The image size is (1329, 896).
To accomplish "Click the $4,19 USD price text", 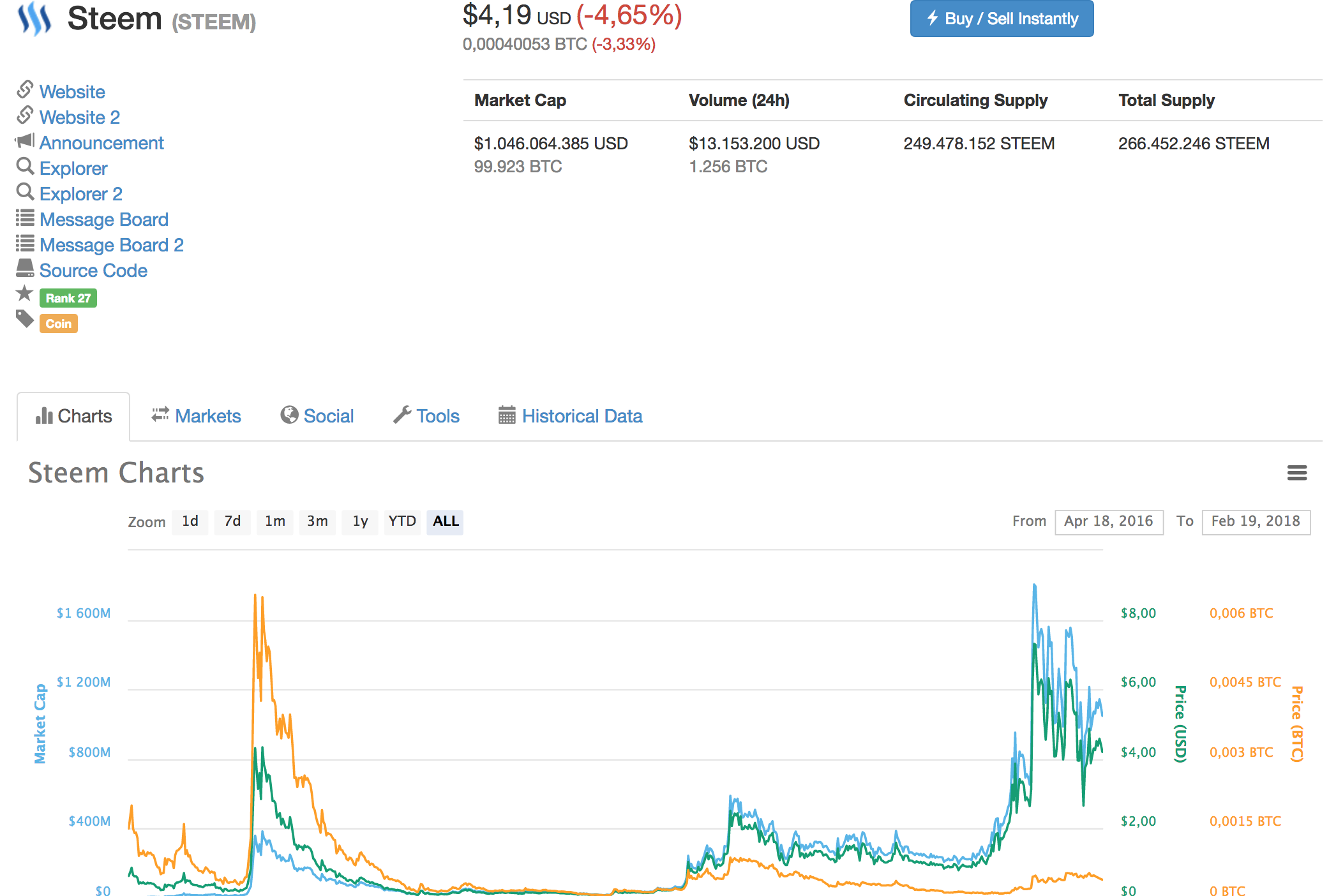I will [517, 15].
